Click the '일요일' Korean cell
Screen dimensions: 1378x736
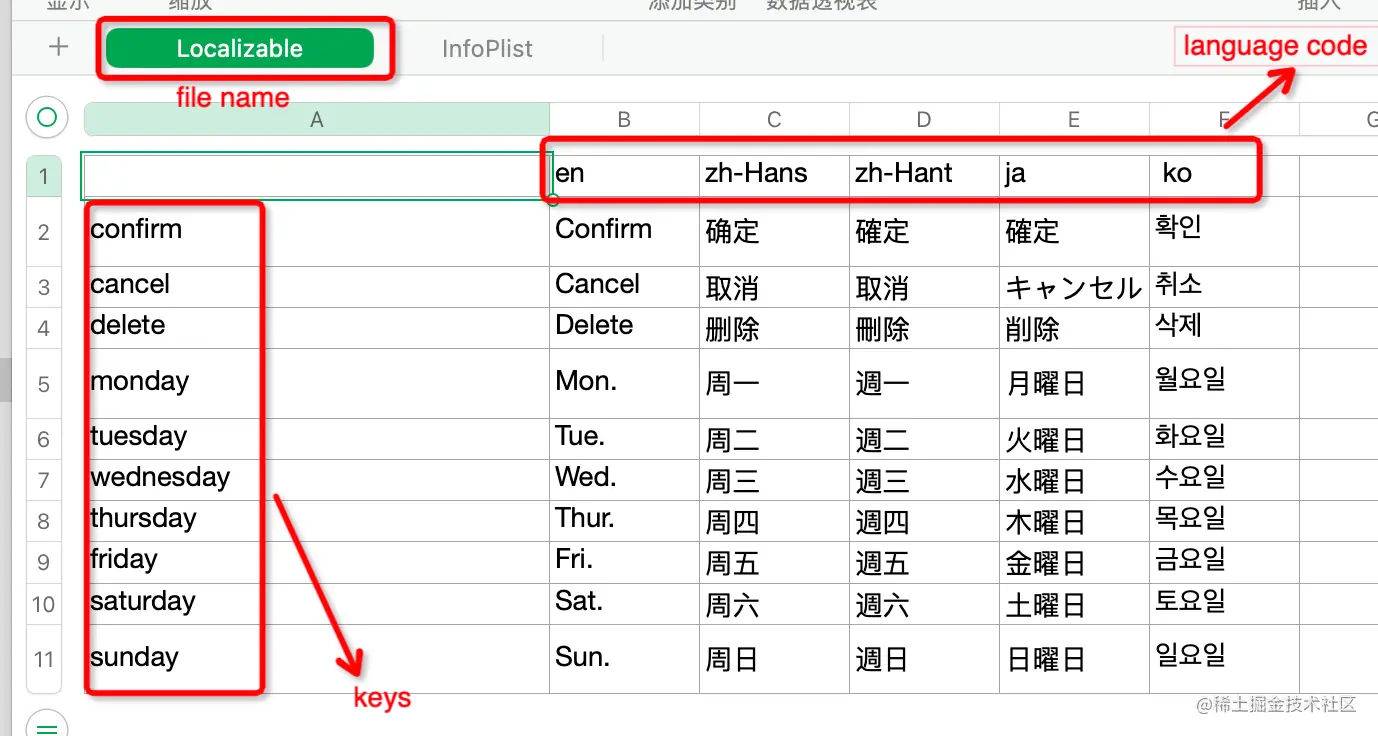click(x=1224, y=659)
